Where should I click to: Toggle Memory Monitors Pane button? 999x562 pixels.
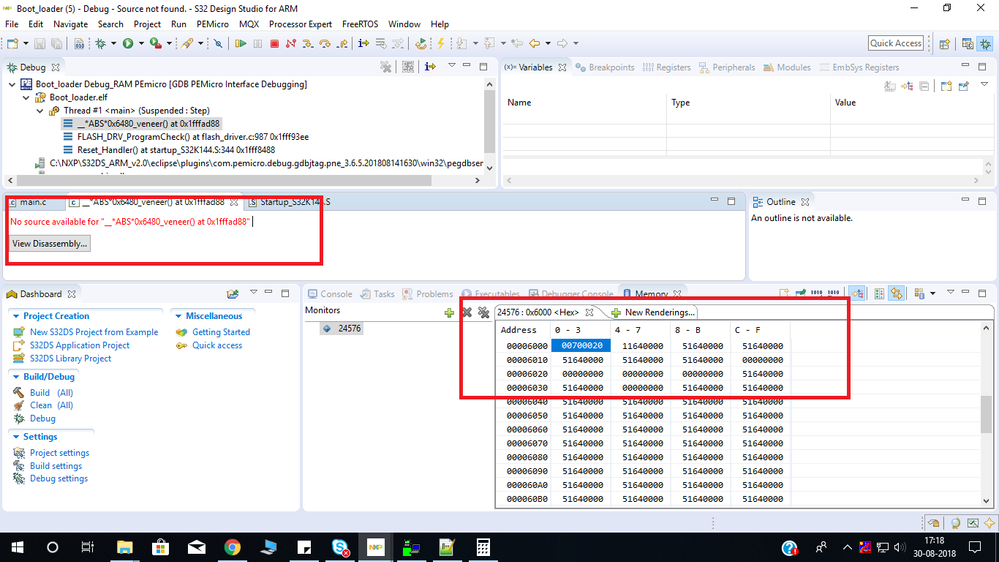click(858, 293)
